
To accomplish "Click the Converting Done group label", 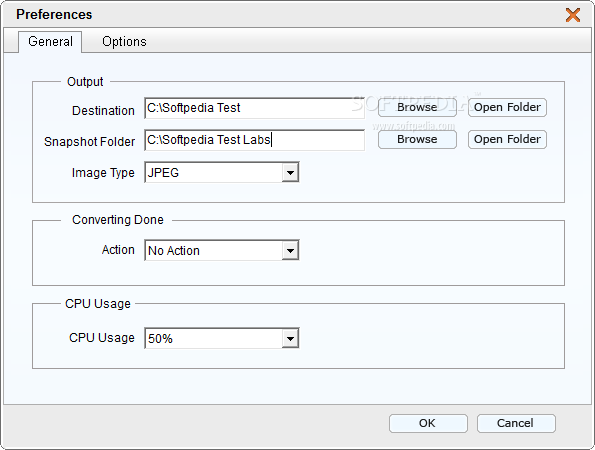I will 118,220.
